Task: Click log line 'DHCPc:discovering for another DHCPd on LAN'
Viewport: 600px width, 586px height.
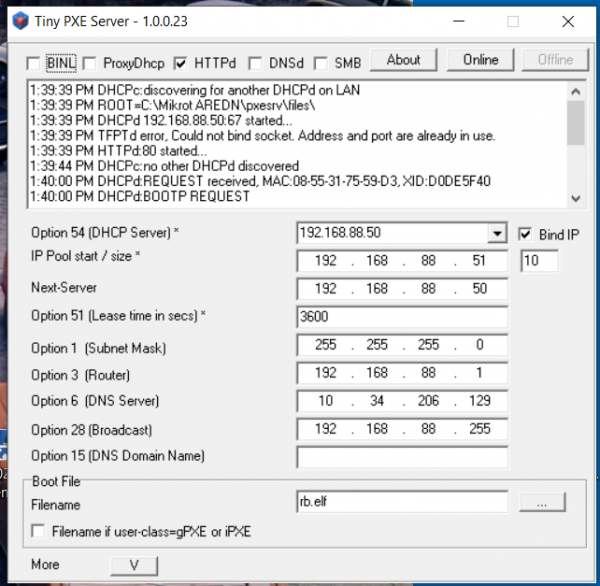Action: click(195, 90)
